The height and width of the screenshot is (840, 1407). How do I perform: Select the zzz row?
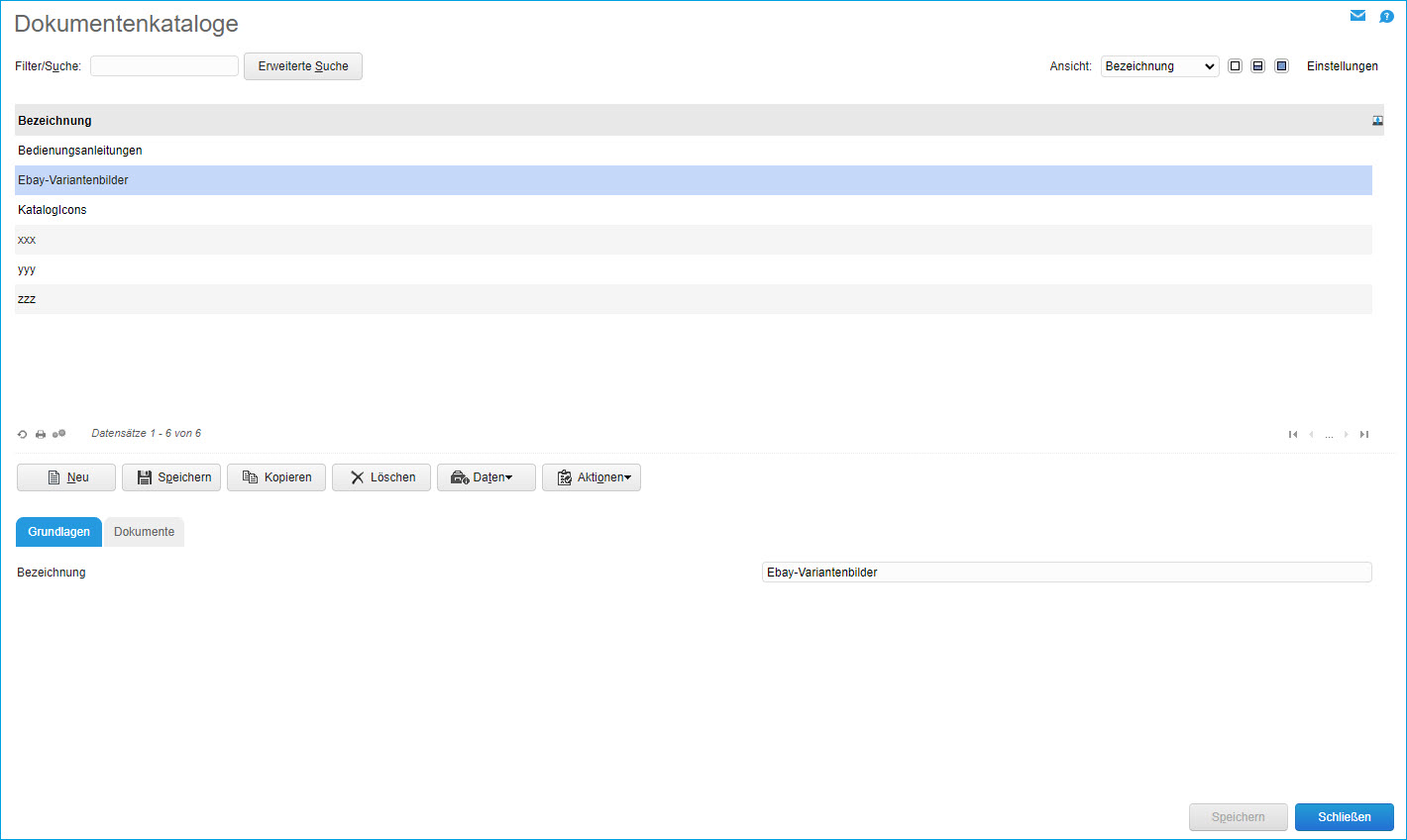694,299
